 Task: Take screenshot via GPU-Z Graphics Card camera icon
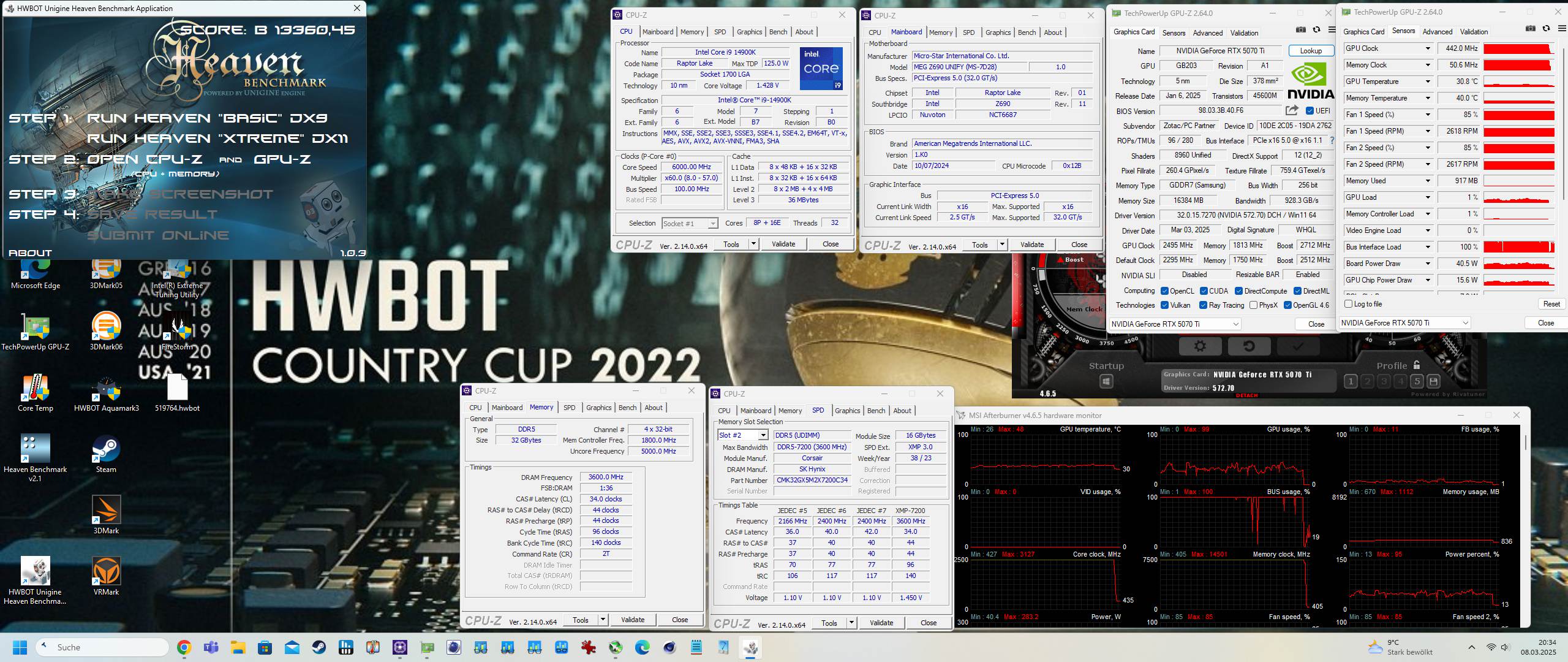click(1301, 29)
